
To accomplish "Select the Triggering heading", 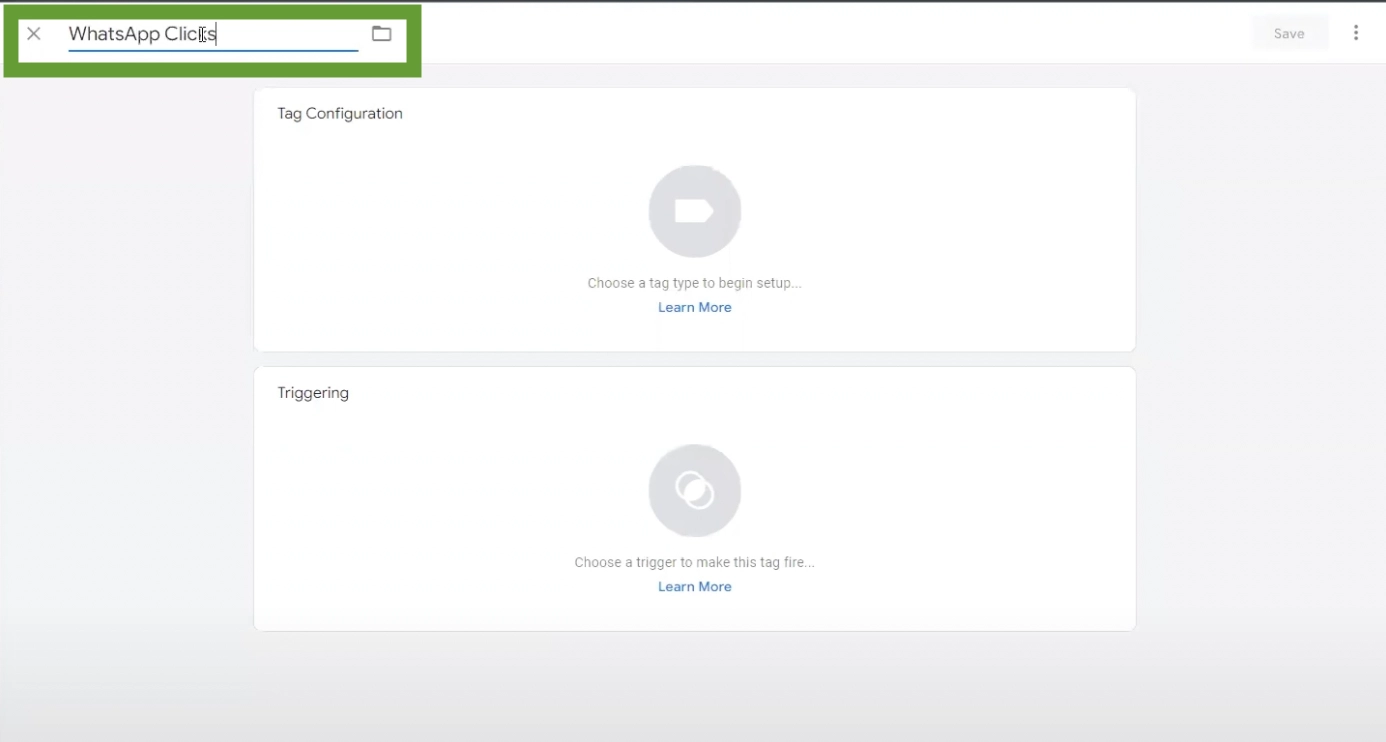I will [x=313, y=393].
